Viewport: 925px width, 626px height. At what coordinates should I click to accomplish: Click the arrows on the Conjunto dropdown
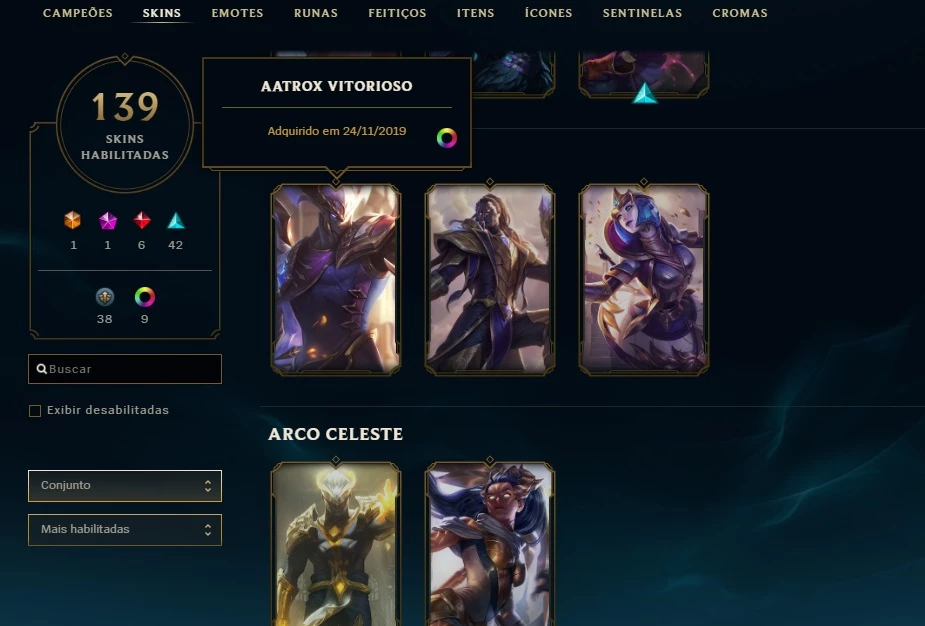tap(208, 486)
